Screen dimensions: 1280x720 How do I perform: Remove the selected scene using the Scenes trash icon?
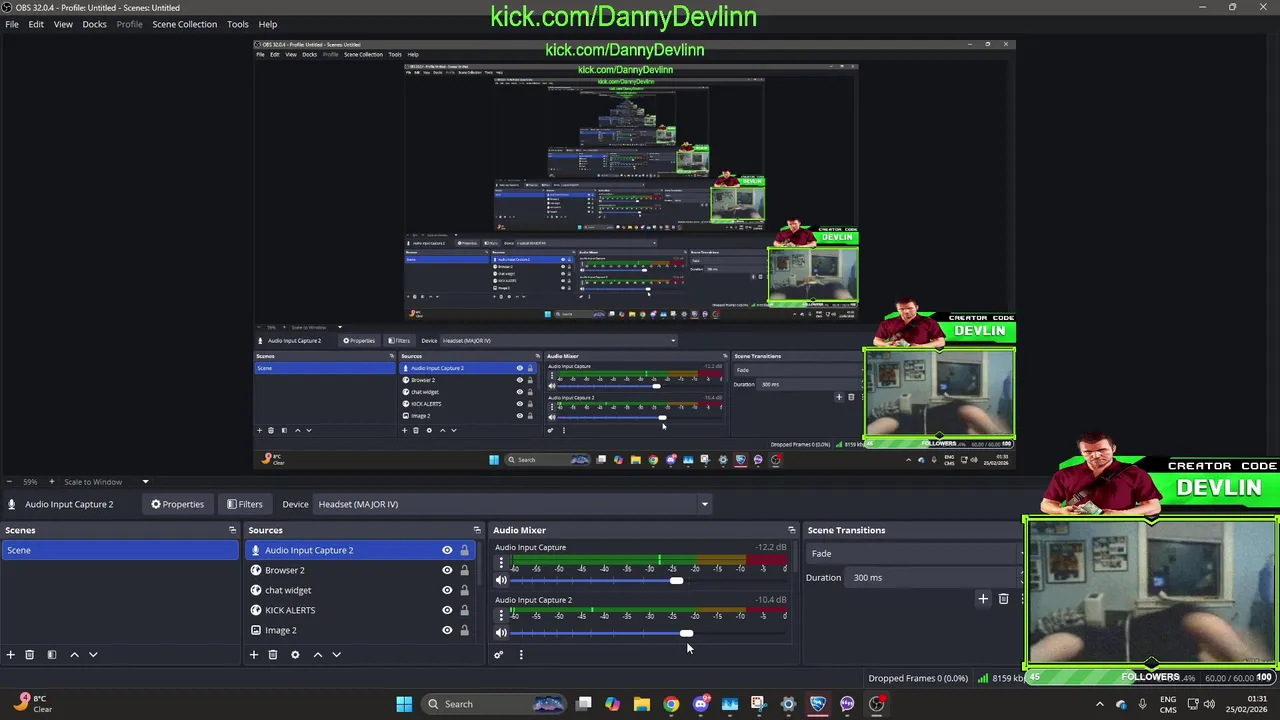(30, 655)
